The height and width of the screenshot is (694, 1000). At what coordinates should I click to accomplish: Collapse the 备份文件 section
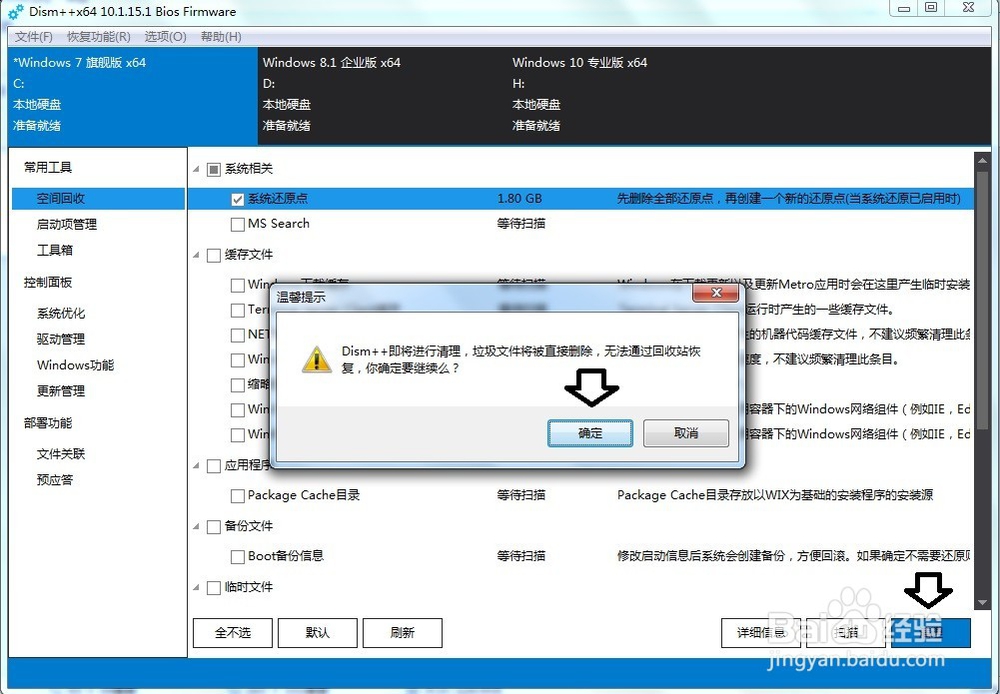(x=196, y=526)
